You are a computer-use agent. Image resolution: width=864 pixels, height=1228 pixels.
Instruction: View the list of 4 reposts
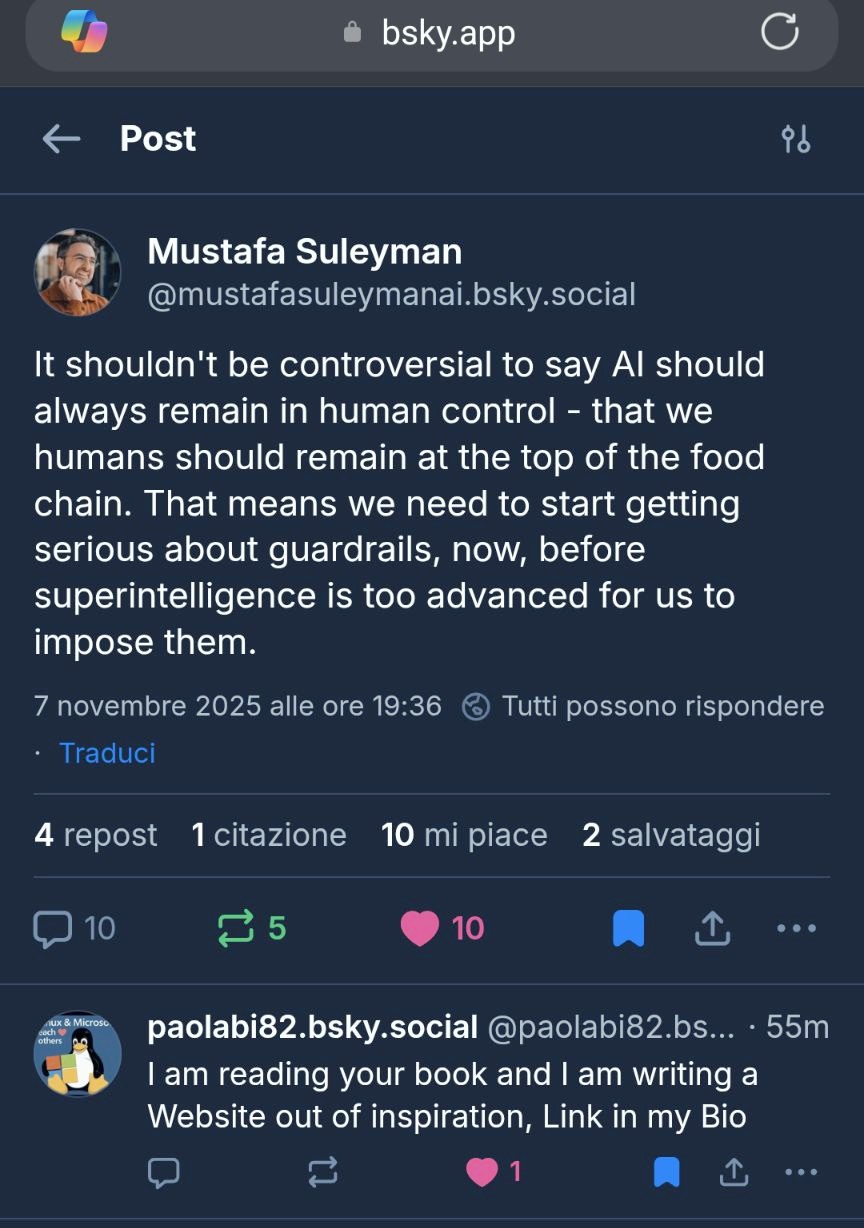click(96, 835)
